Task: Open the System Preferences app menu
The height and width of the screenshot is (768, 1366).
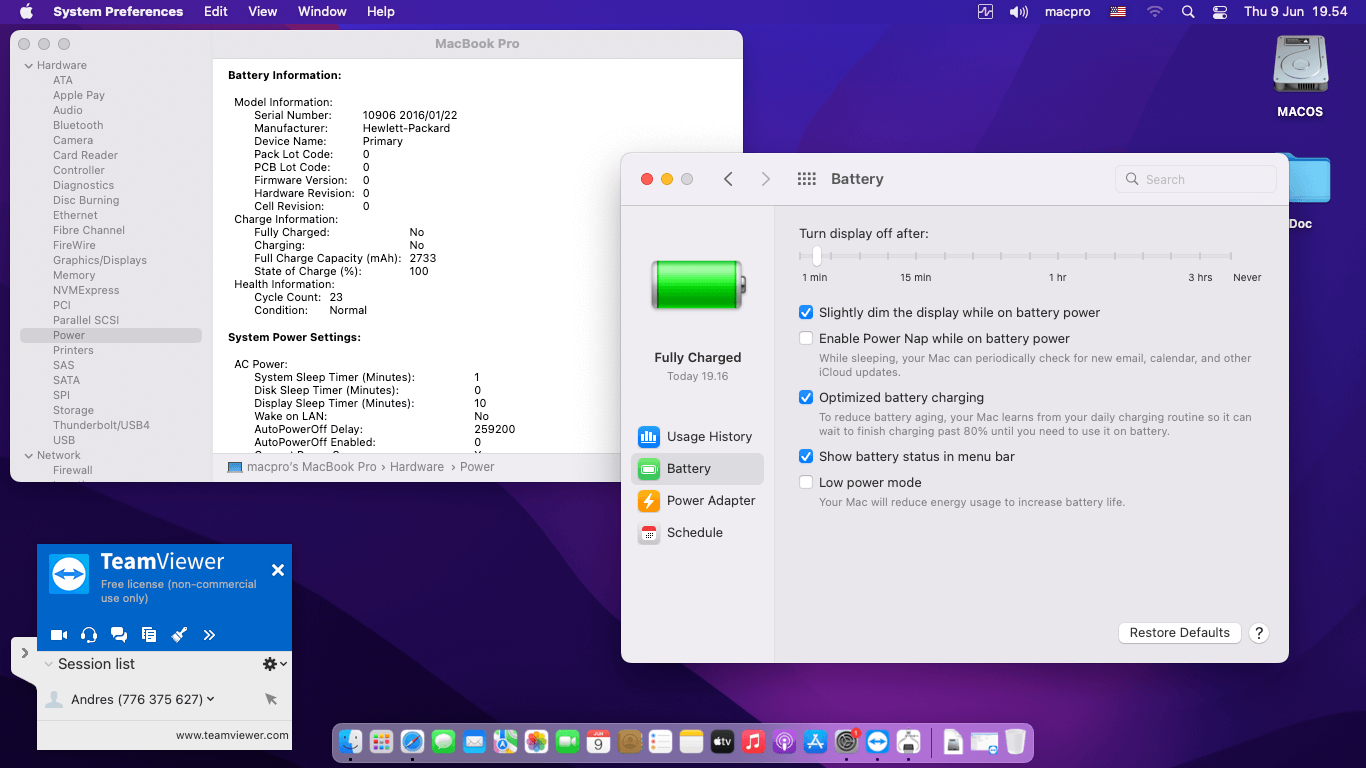Action: pyautogui.click(x=118, y=12)
